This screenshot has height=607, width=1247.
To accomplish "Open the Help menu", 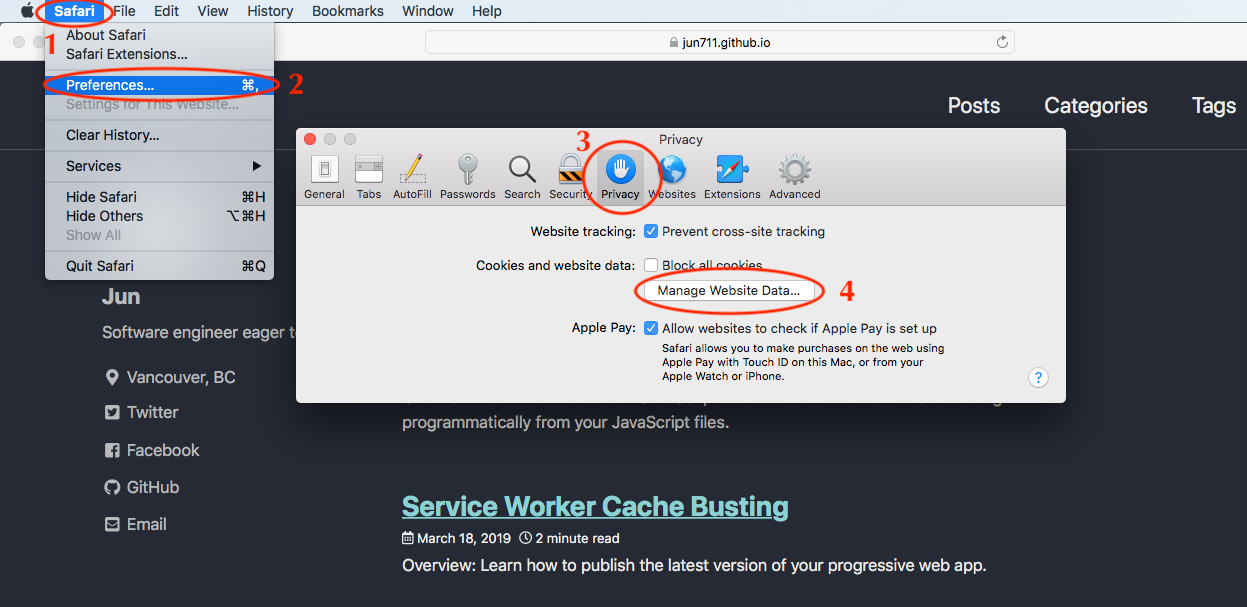I will pos(487,11).
